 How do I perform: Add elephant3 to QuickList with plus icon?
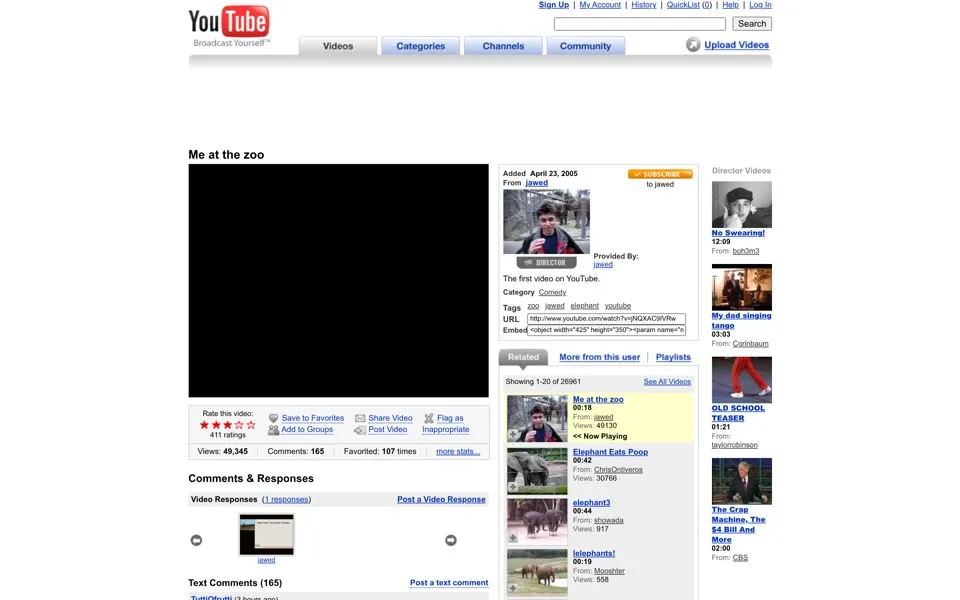(513, 538)
